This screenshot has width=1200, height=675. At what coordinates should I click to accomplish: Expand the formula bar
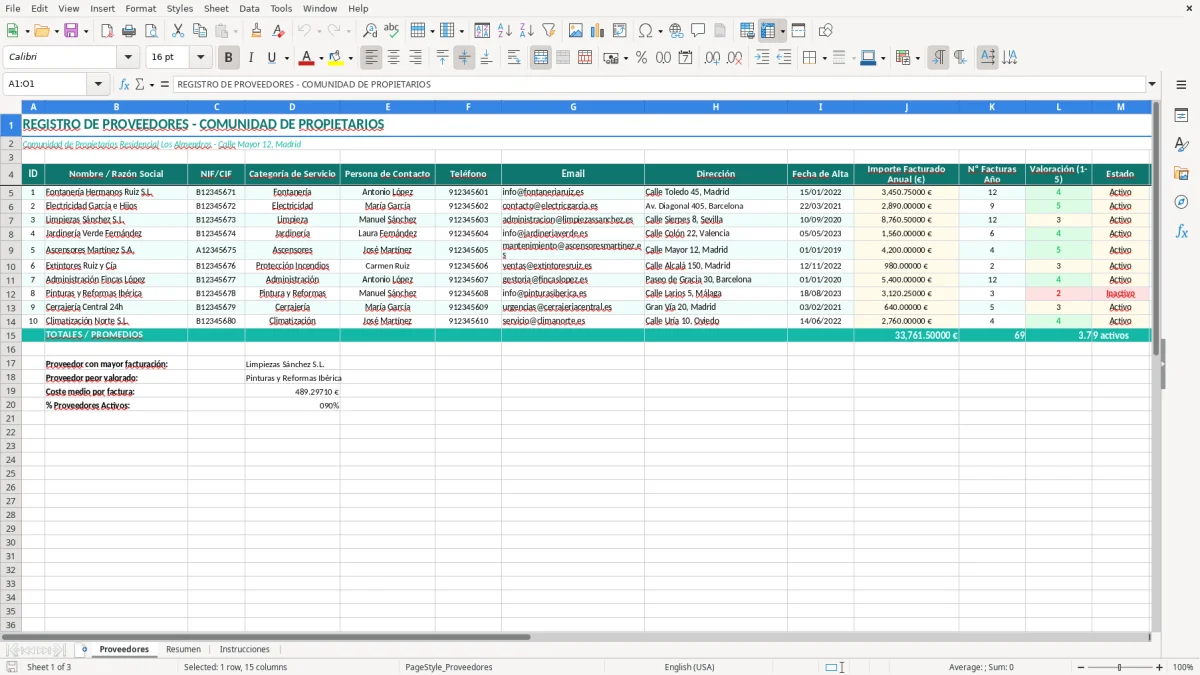(1152, 84)
